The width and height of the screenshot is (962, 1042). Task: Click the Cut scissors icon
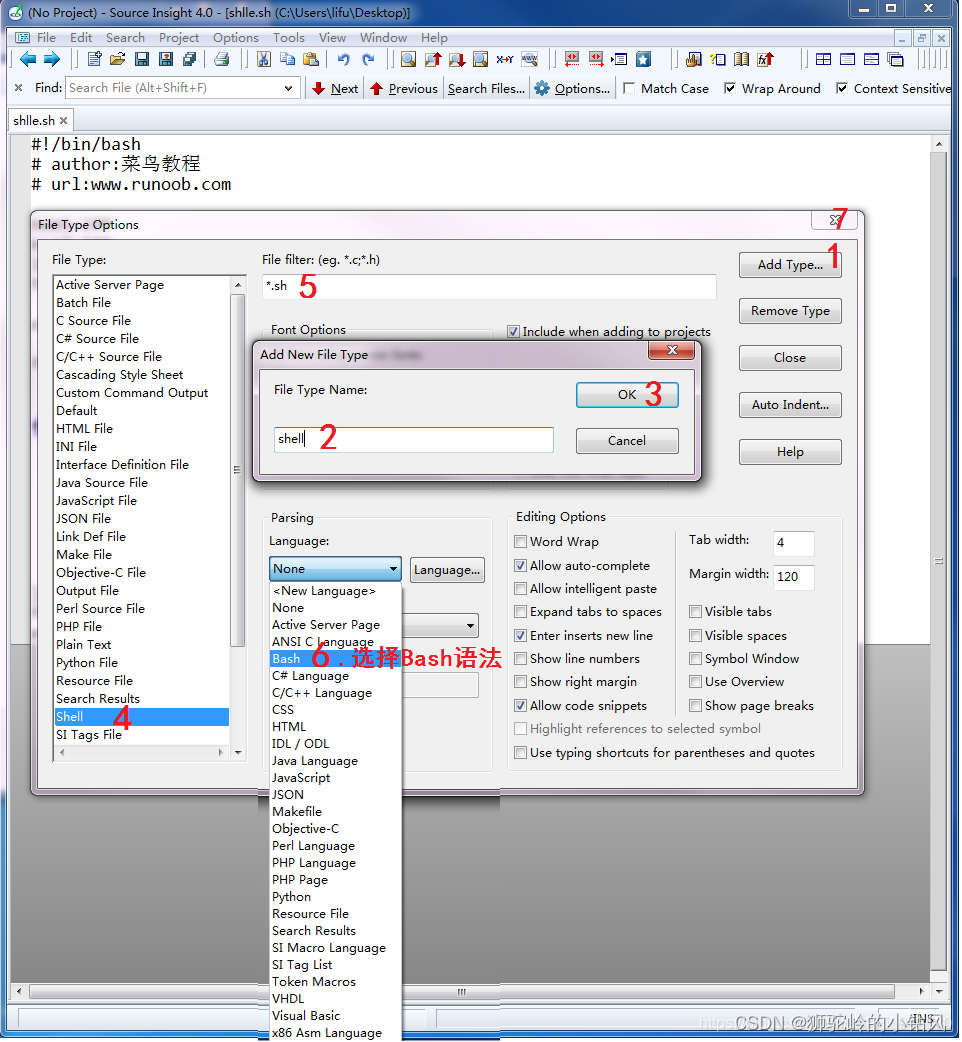pos(264,59)
